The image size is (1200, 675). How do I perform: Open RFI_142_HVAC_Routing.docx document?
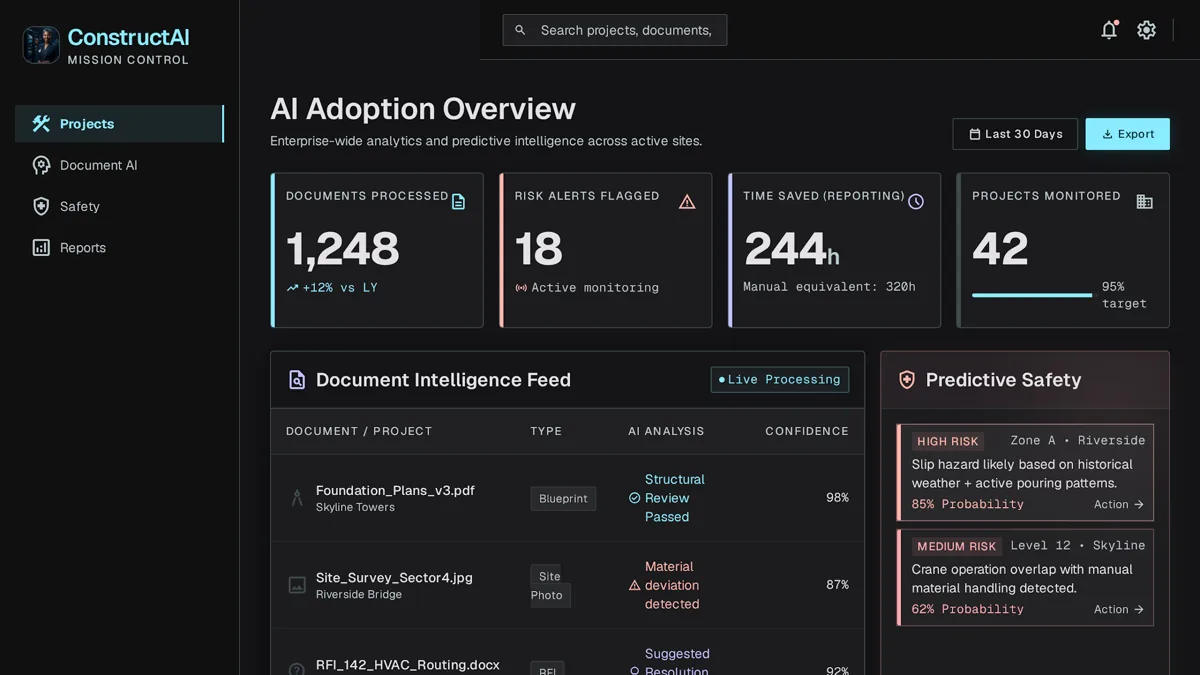pos(408,665)
